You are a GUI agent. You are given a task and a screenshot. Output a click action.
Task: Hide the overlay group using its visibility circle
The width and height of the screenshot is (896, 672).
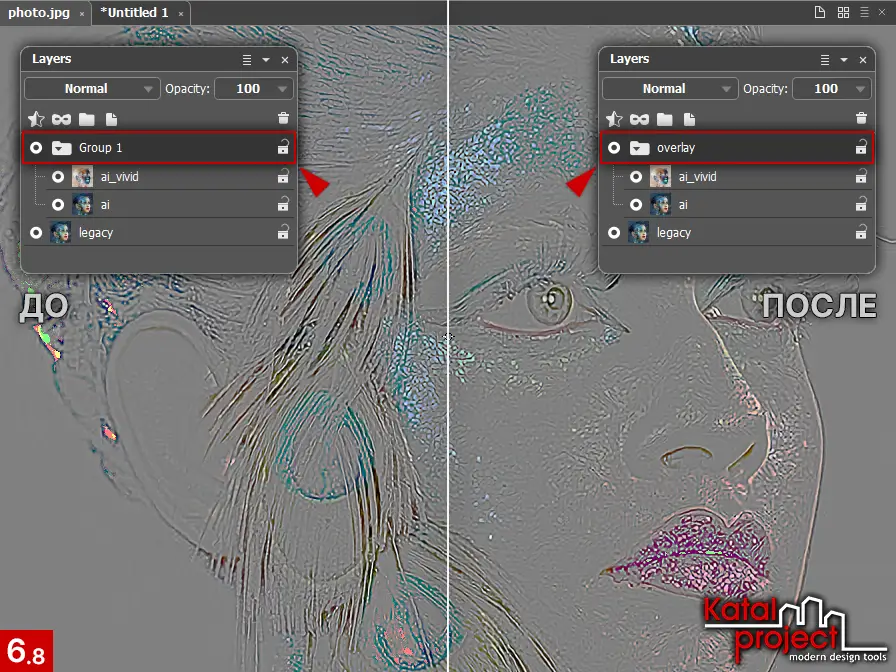coord(614,148)
